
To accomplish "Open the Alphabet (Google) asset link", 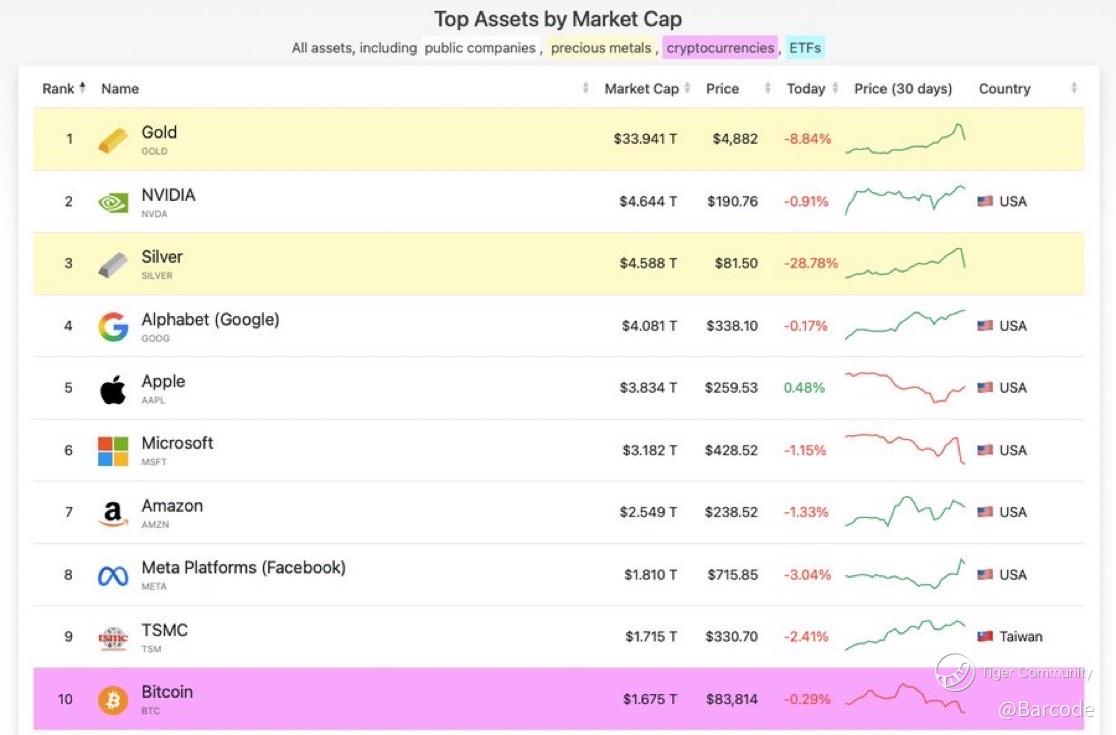I will (x=210, y=320).
